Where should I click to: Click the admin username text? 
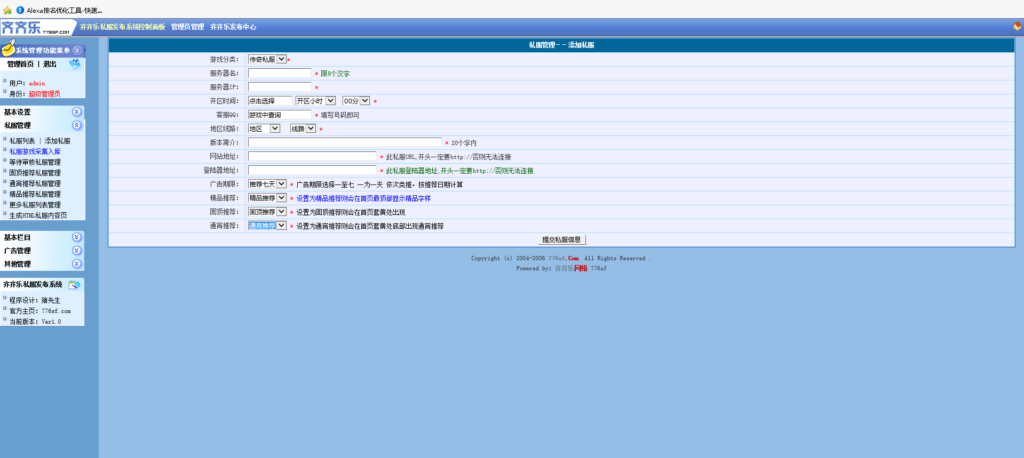click(x=37, y=84)
